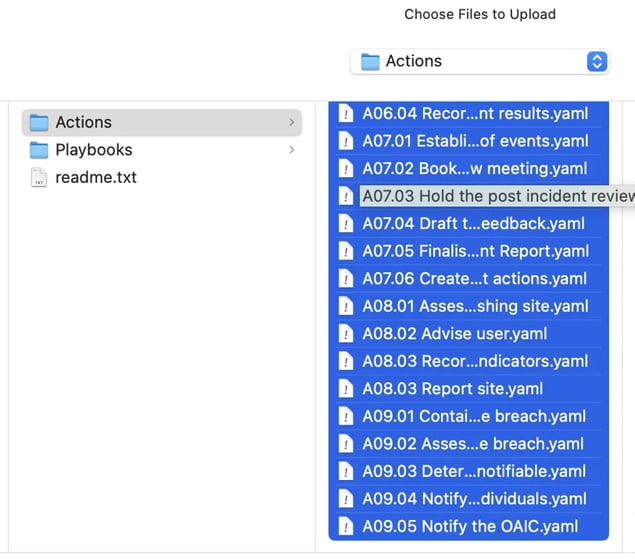Select A07.05 Finalis...nt Report.yaml
The width and height of the screenshot is (635, 559).
(469, 251)
